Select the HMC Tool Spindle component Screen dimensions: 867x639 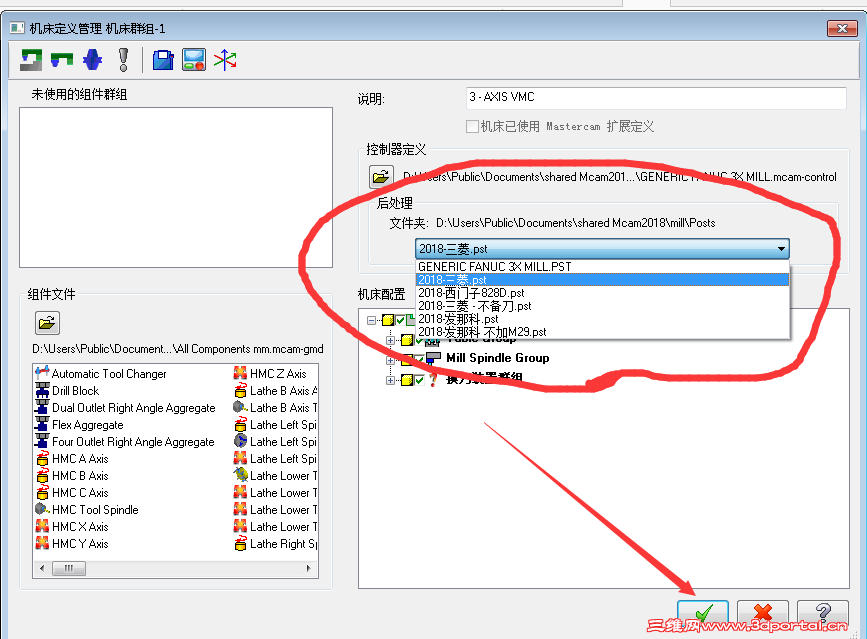pyautogui.click(x=87, y=510)
